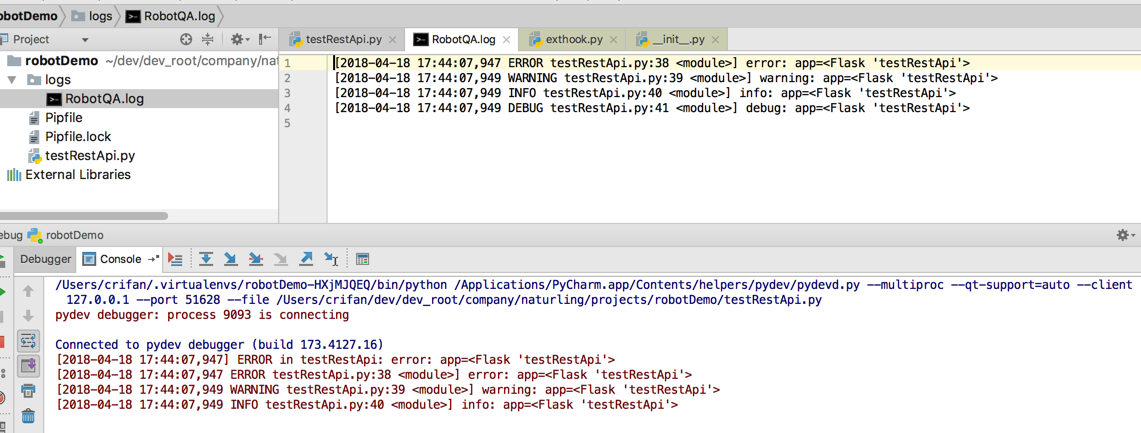Select External Libraries node
Image resolution: width=1141 pixels, height=433 pixels.
69,175
